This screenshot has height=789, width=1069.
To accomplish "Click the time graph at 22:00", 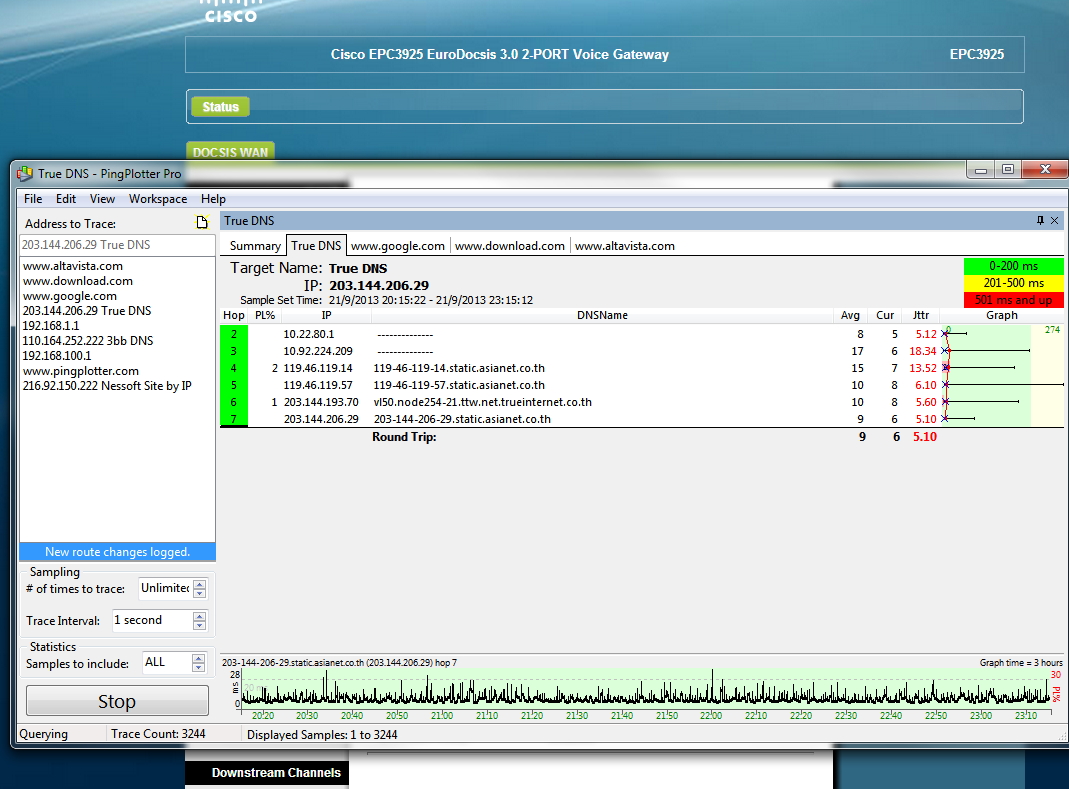I will [711, 690].
